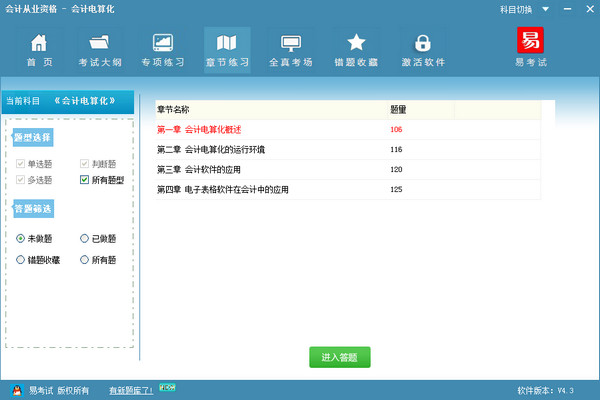Click the QQ penguin icon in status bar
The height and width of the screenshot is (400, 600).
point(17,390)
